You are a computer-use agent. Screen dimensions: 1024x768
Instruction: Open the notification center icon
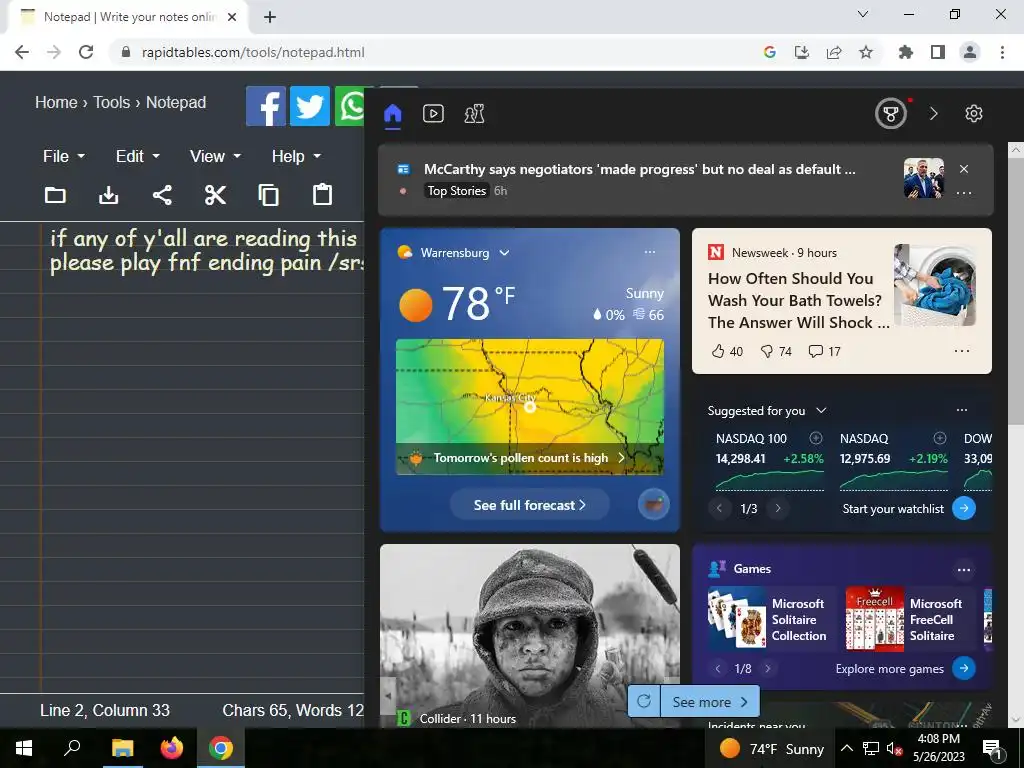[993, 748]
